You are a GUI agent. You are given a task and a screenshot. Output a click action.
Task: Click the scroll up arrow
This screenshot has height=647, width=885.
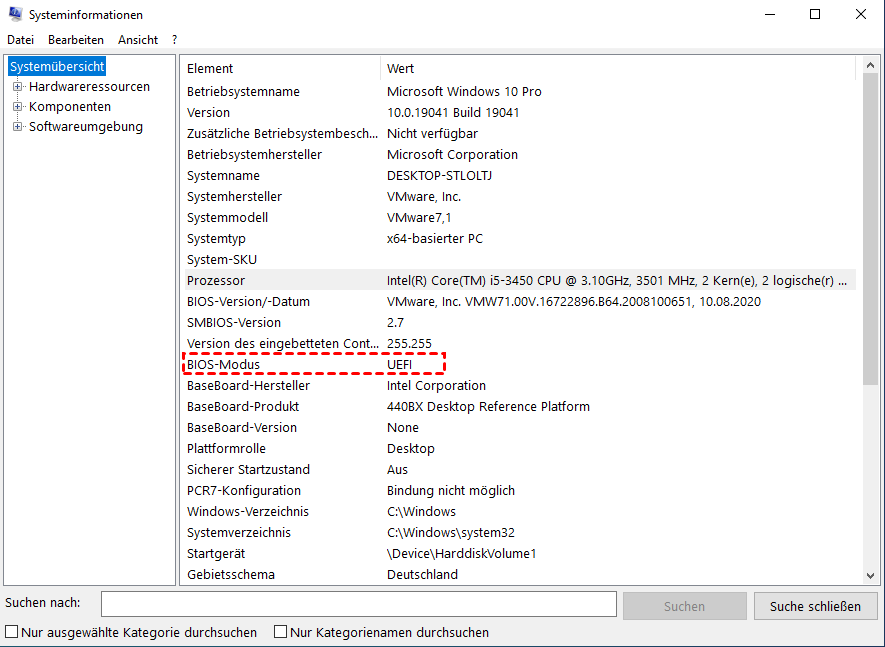click(870, 65)
